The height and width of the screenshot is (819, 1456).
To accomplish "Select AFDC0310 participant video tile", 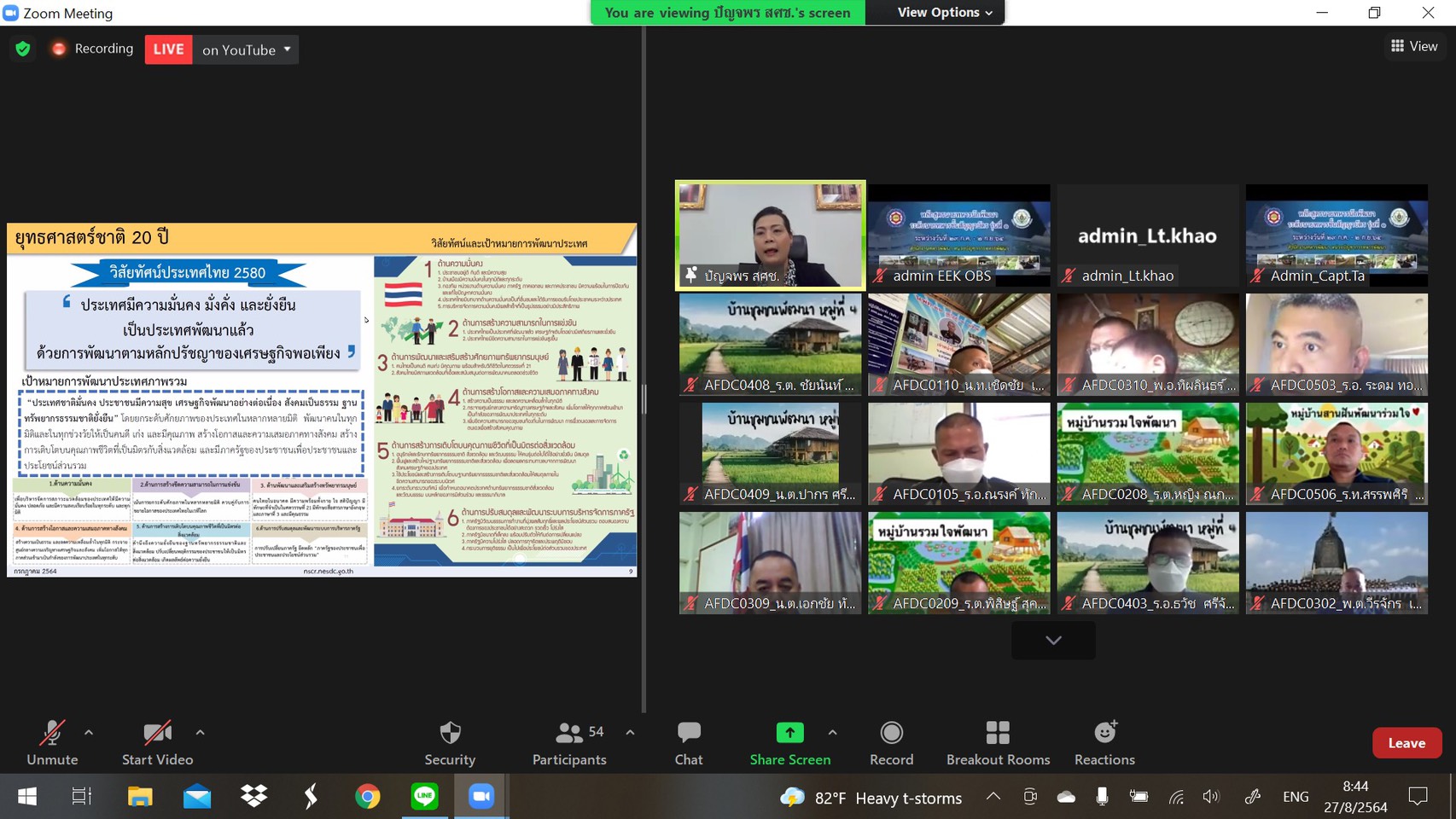I will coord(1148,345).
